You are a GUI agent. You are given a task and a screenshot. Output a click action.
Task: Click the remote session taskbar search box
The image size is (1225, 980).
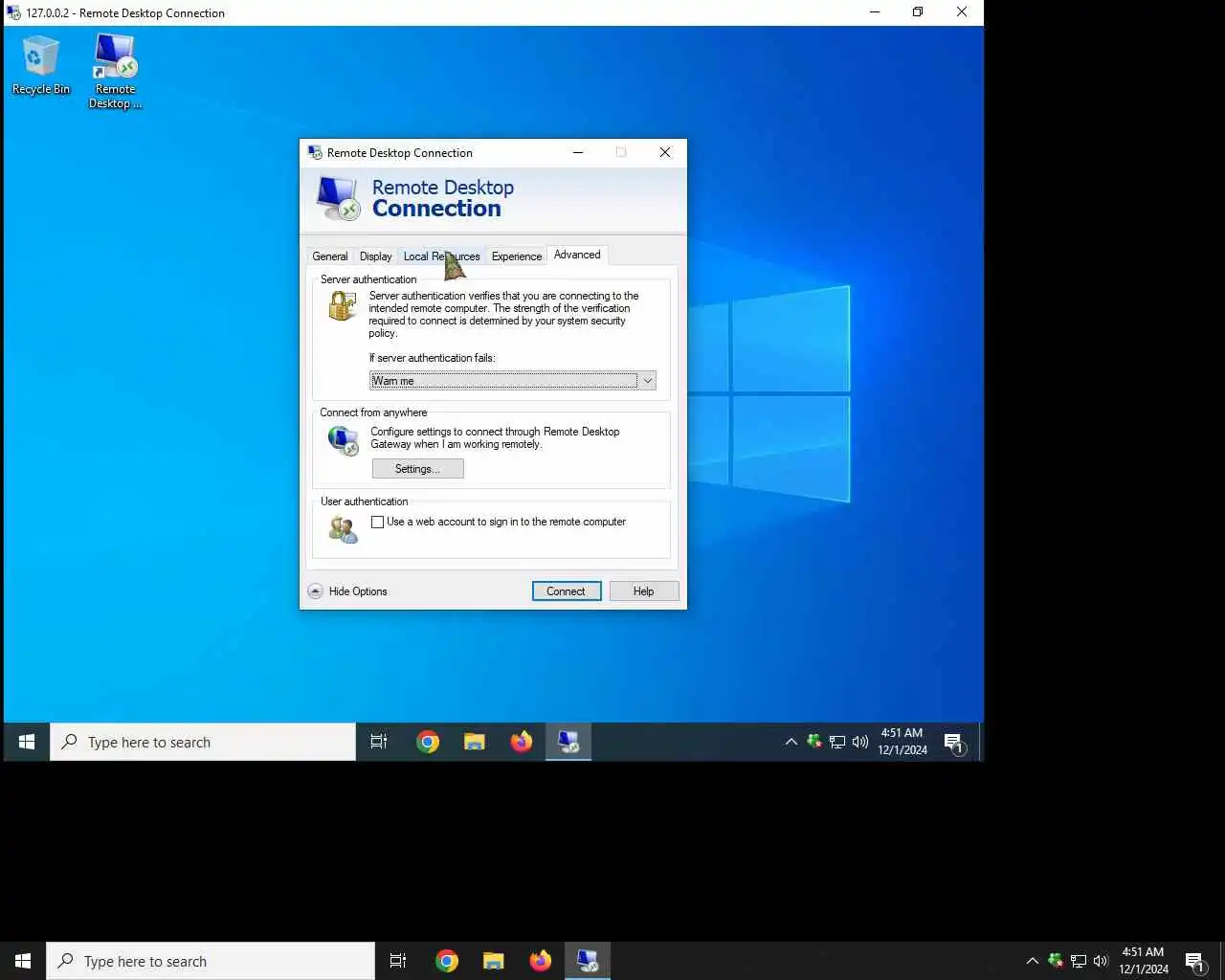click(x=203, y=742)
